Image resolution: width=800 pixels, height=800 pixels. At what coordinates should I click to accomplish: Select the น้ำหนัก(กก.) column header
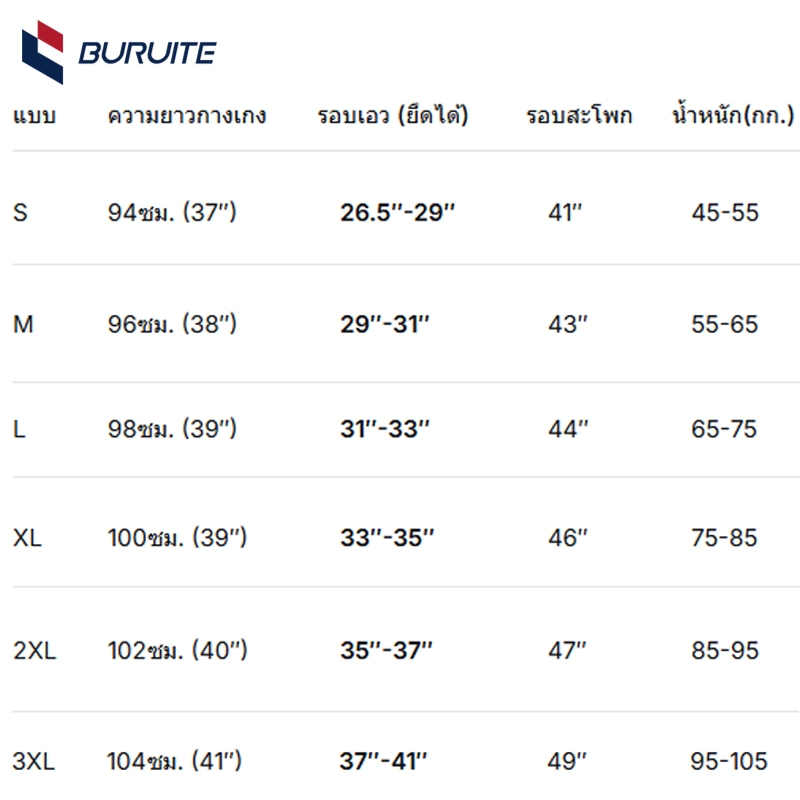733,116
